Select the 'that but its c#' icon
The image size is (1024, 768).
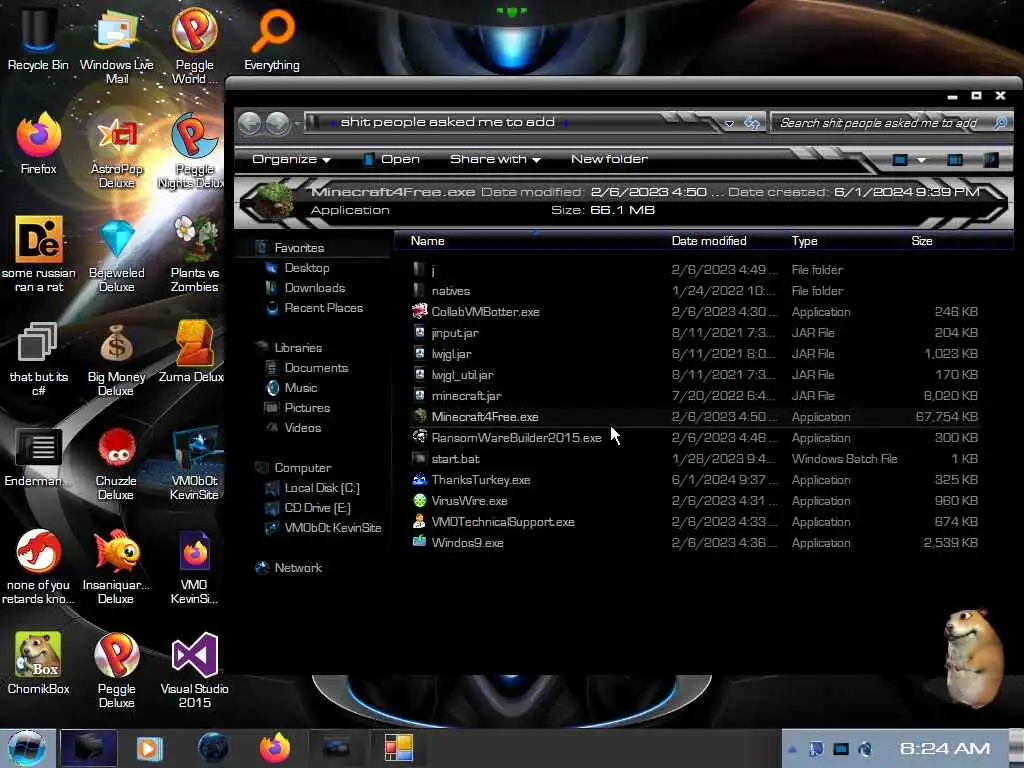(38, 358)
